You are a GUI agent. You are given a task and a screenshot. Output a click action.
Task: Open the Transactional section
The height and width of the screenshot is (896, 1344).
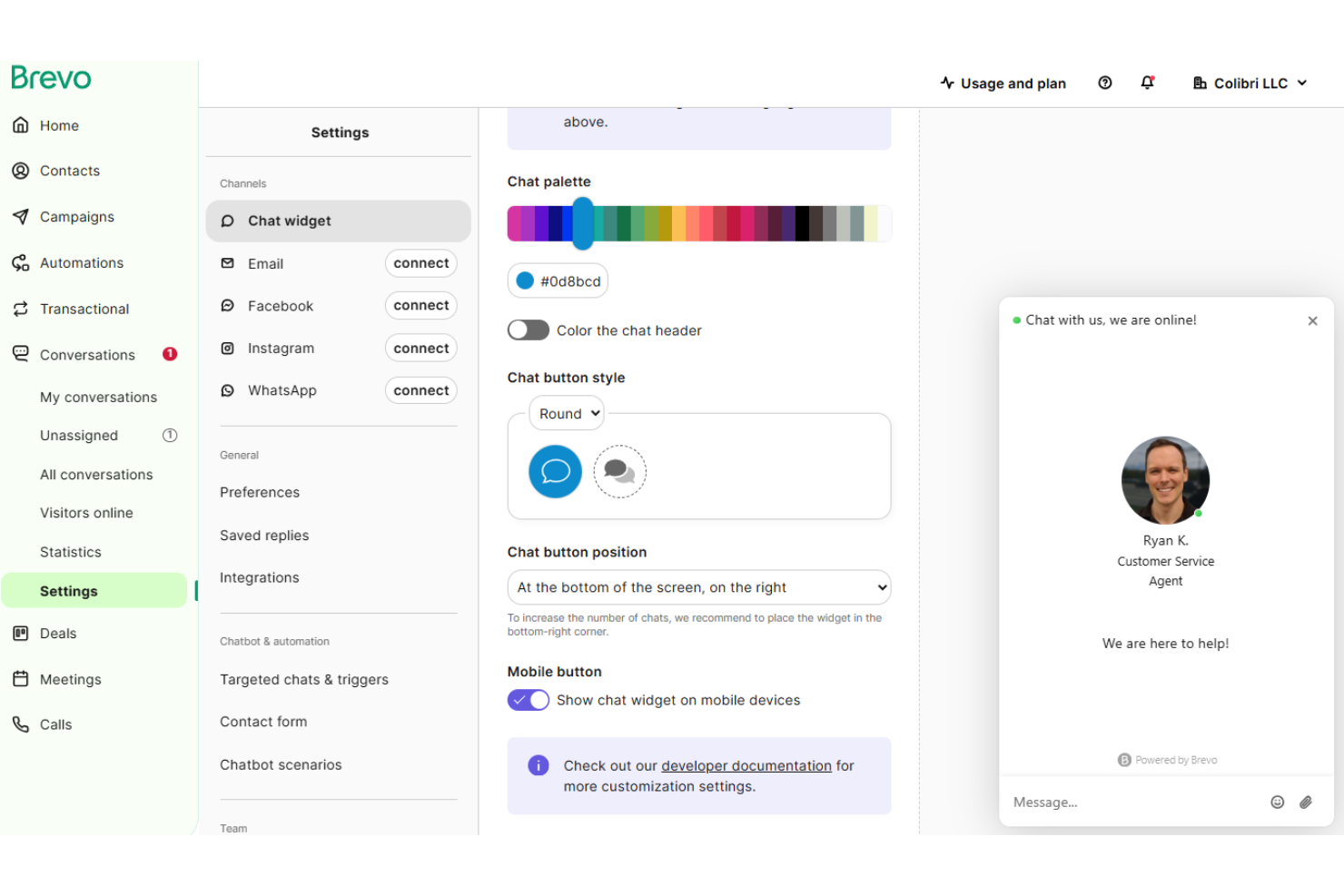84,309
